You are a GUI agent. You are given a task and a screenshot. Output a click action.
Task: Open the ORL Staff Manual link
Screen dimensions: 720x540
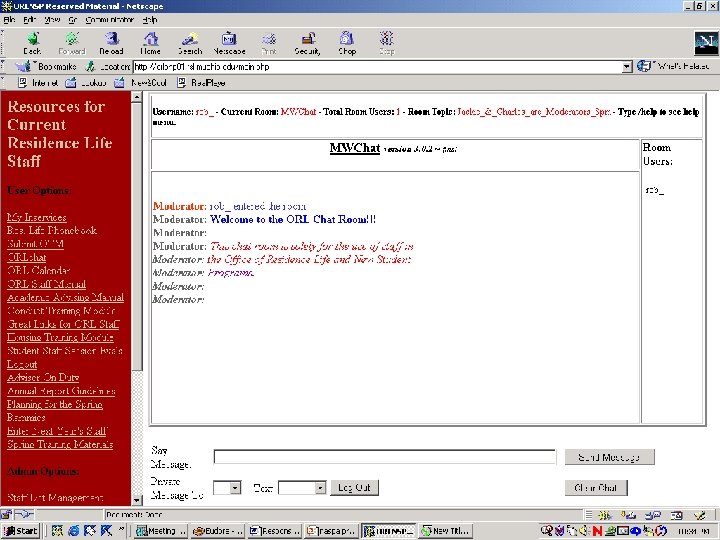tap(46, 284)
